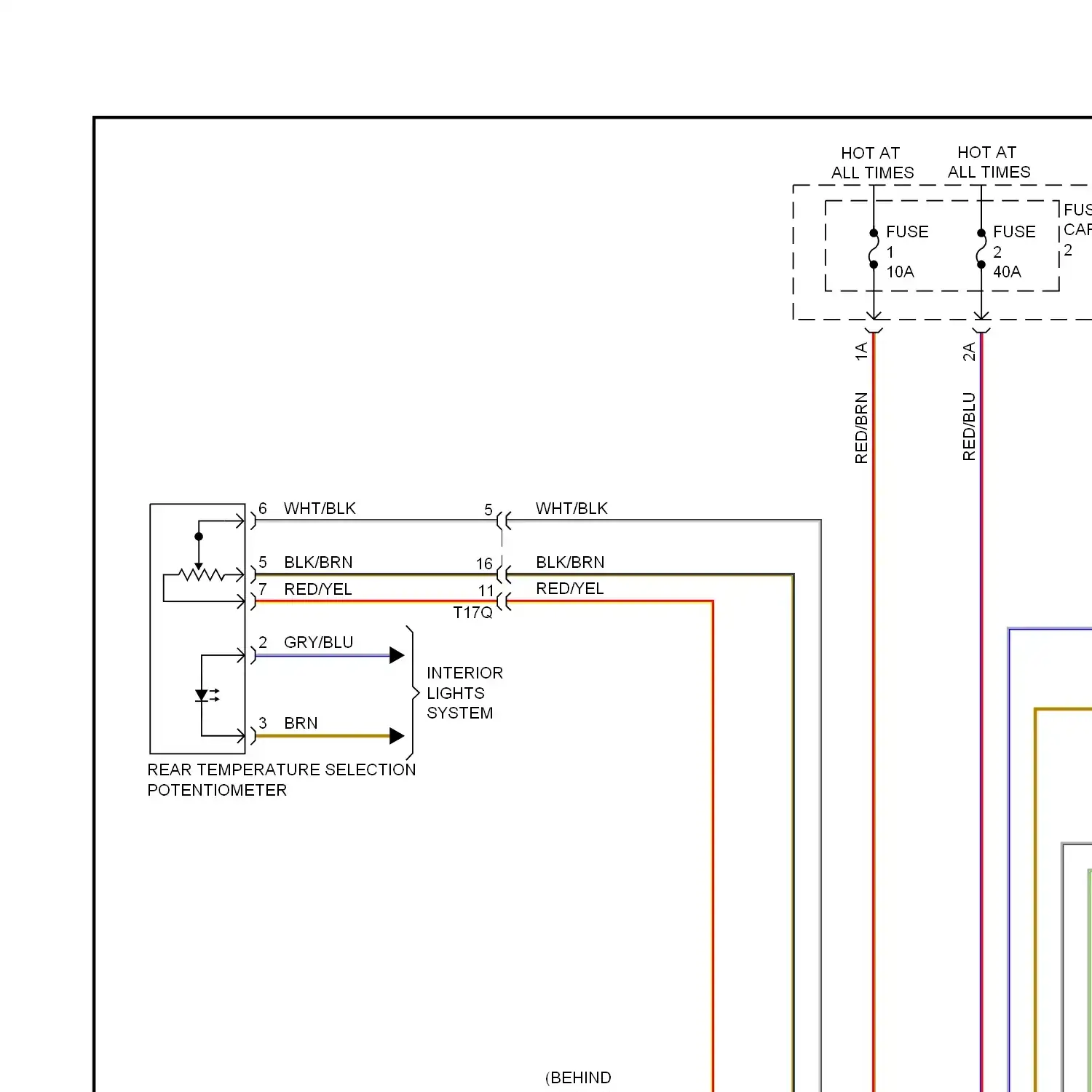Select the INTERIOR LIGHTS SYSTEM text
Image resolution: width=1092 pixels, height=1092 pixels.
click(x=464, y=693)
